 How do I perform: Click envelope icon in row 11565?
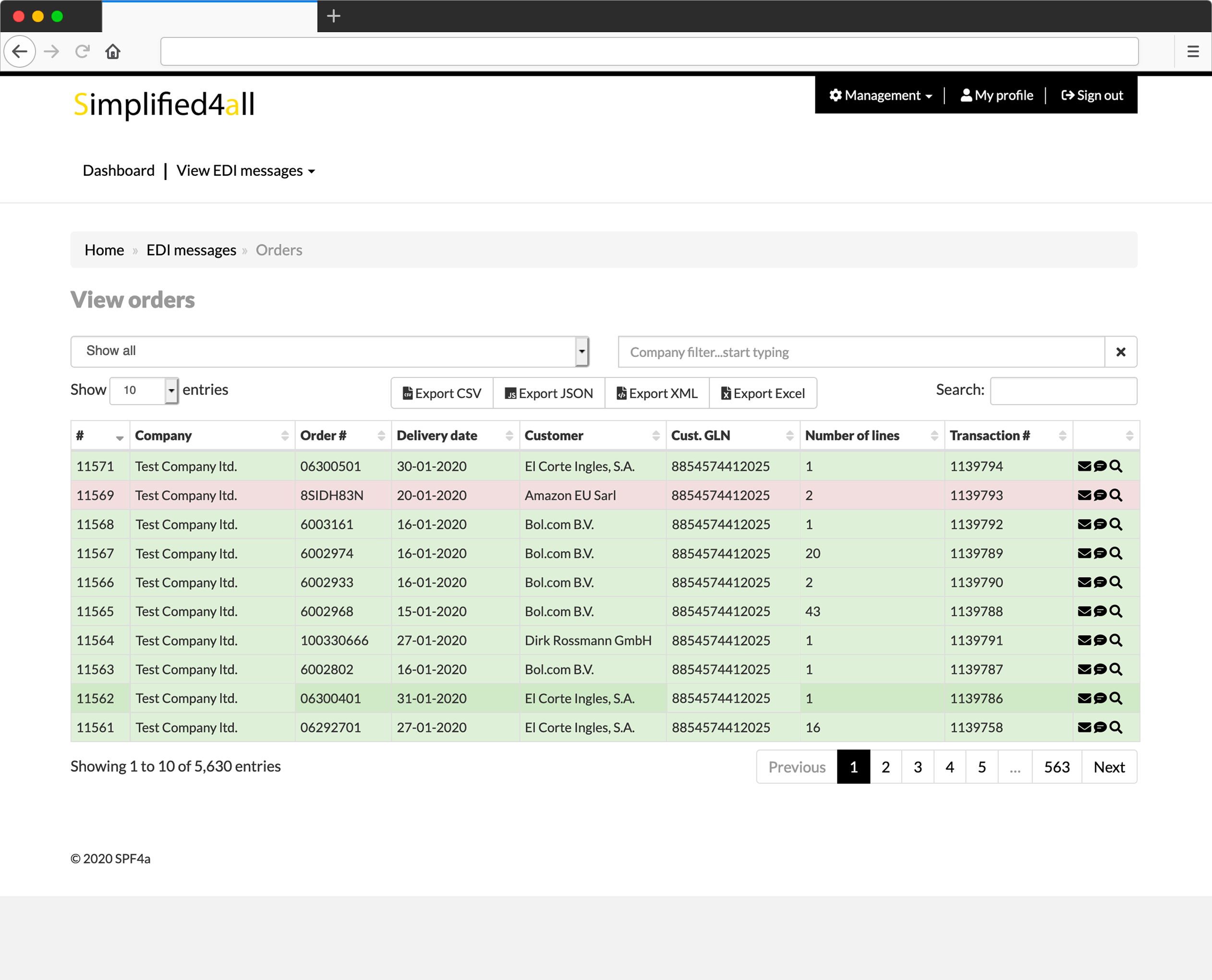pos(1084,611)
